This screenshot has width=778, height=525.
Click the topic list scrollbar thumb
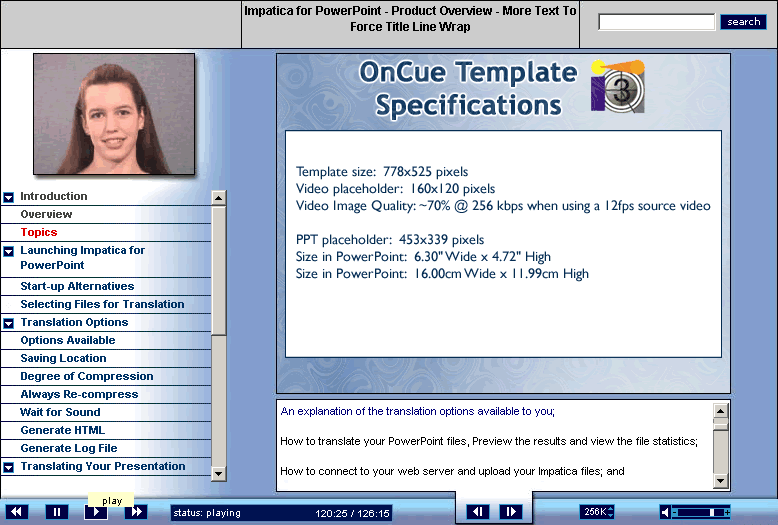tap(218, 271)
